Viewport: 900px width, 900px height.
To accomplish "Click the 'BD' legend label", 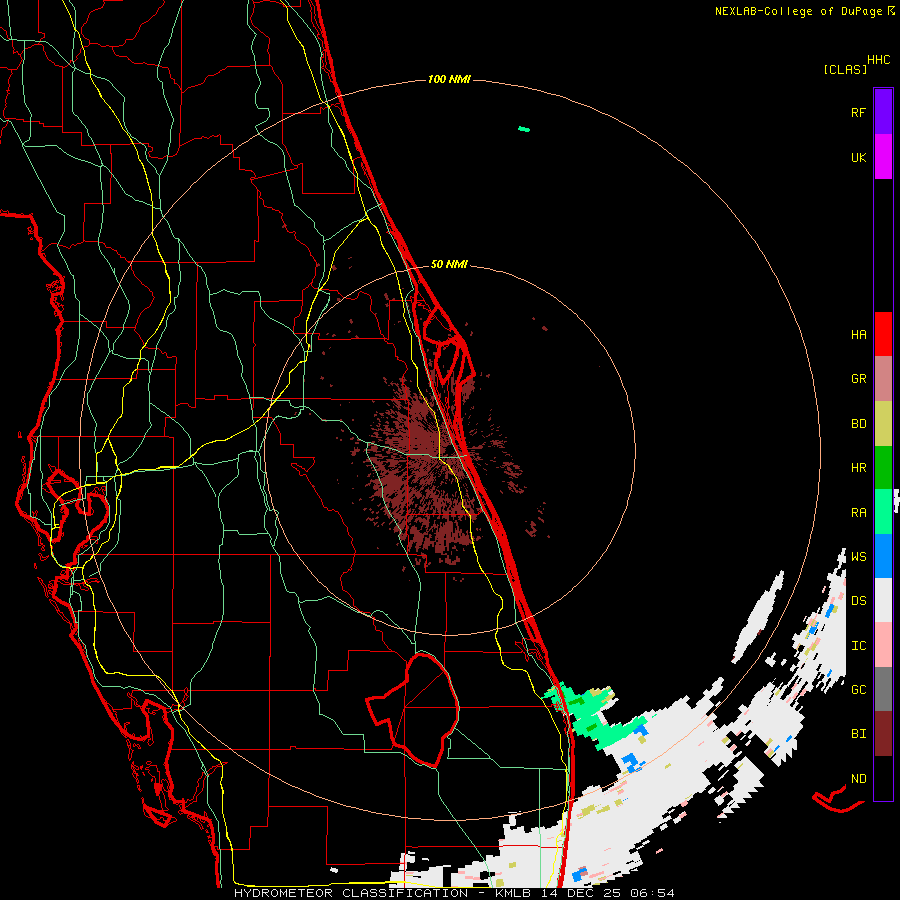I will pos(858,424).
